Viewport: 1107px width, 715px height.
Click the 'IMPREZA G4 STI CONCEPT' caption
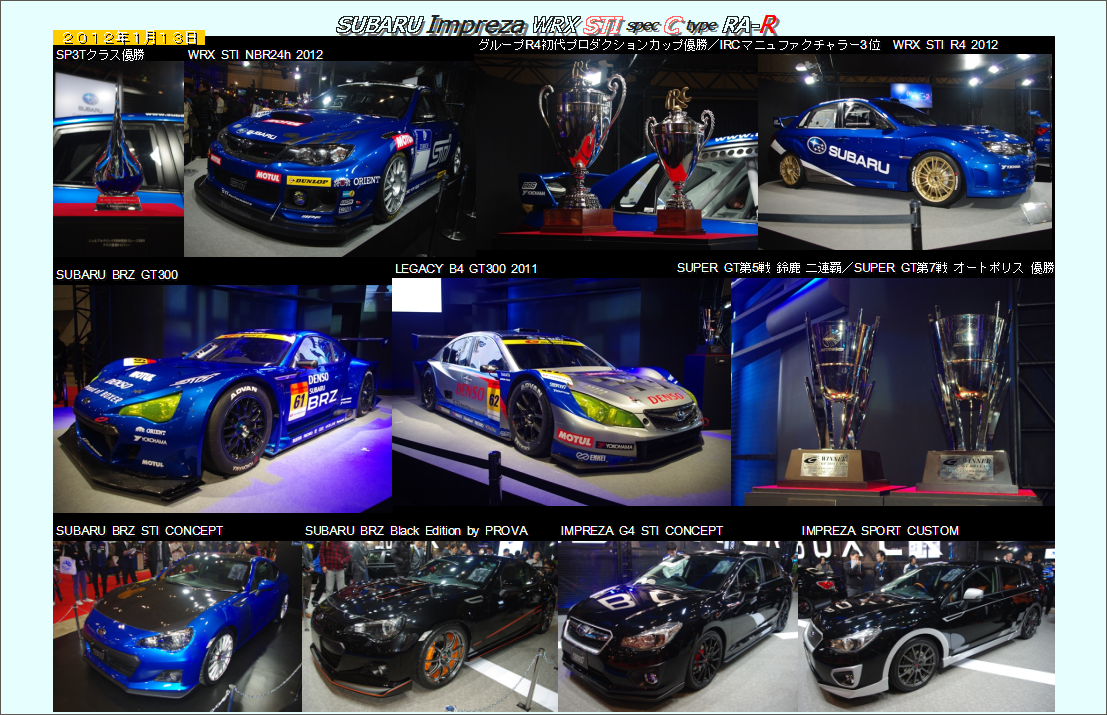[x=642, y=531]
